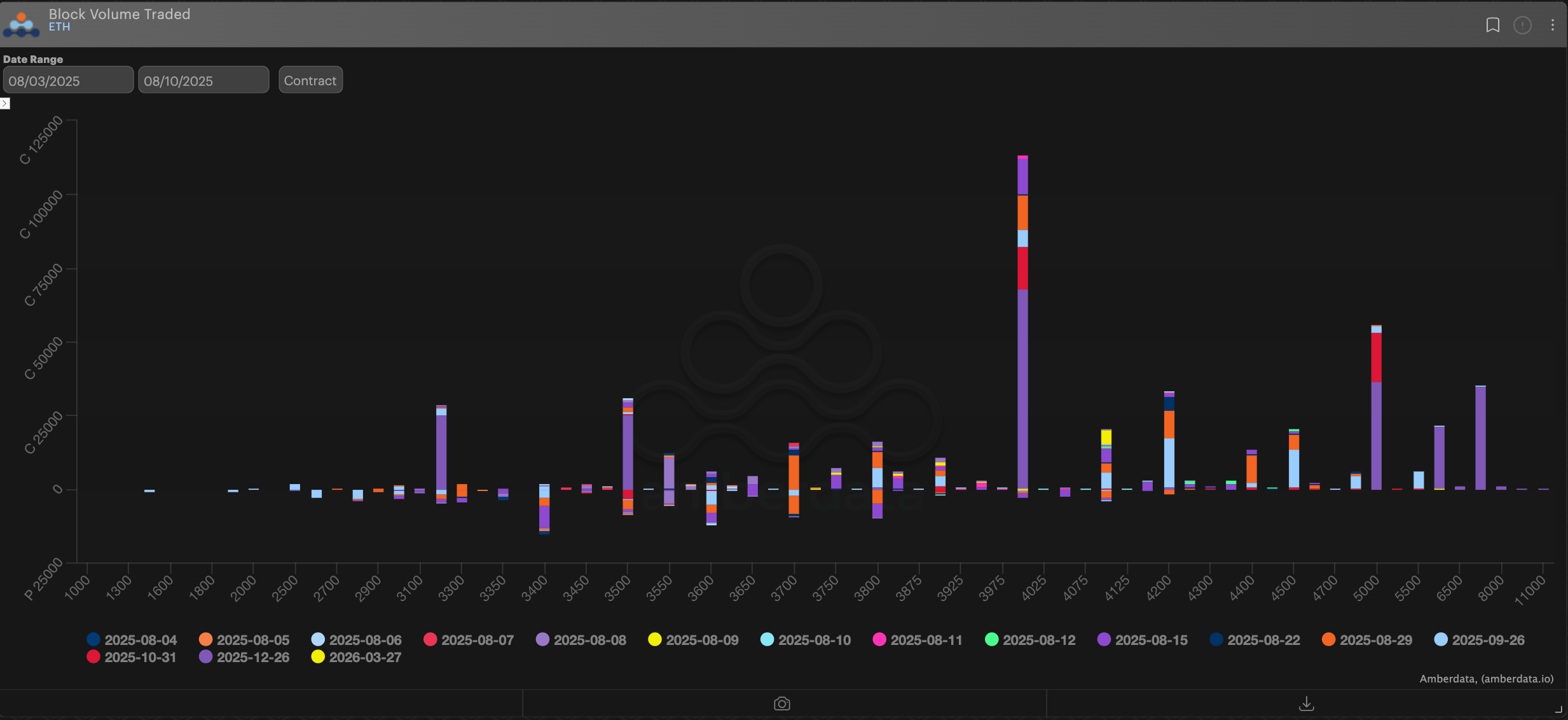Viewport: 1568px width, 720px height.
Task: Open the start date 08/03/2025 picker
Action: (x=68, y=81)
